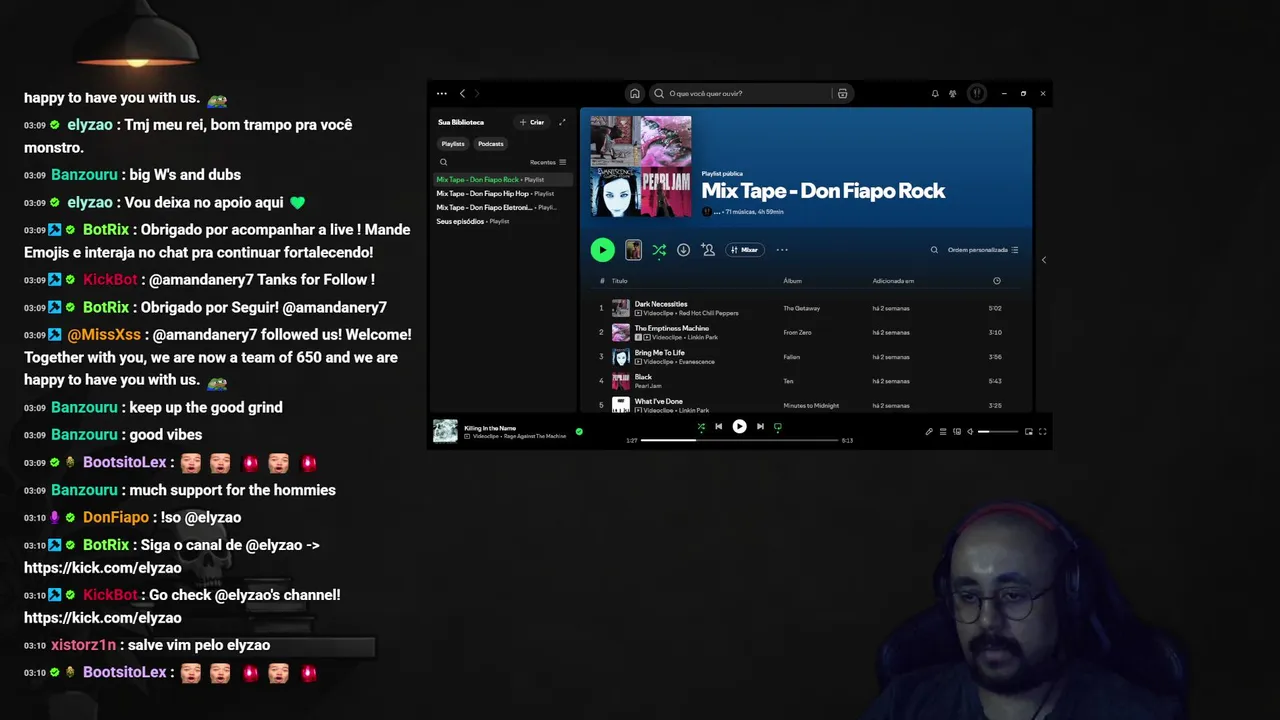Mute with the volume speaker icon

pyautogui.click(x=970, y=432)
